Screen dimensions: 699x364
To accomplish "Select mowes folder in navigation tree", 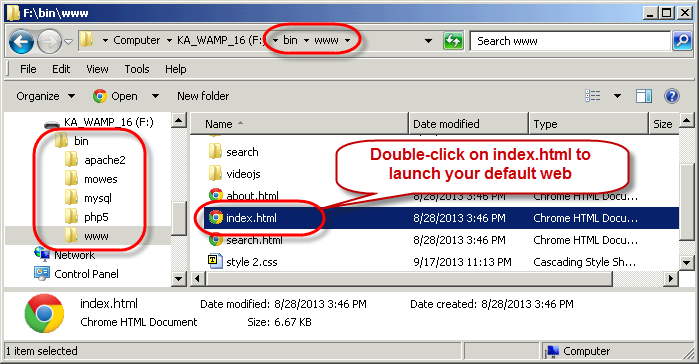I will point(101,179).
